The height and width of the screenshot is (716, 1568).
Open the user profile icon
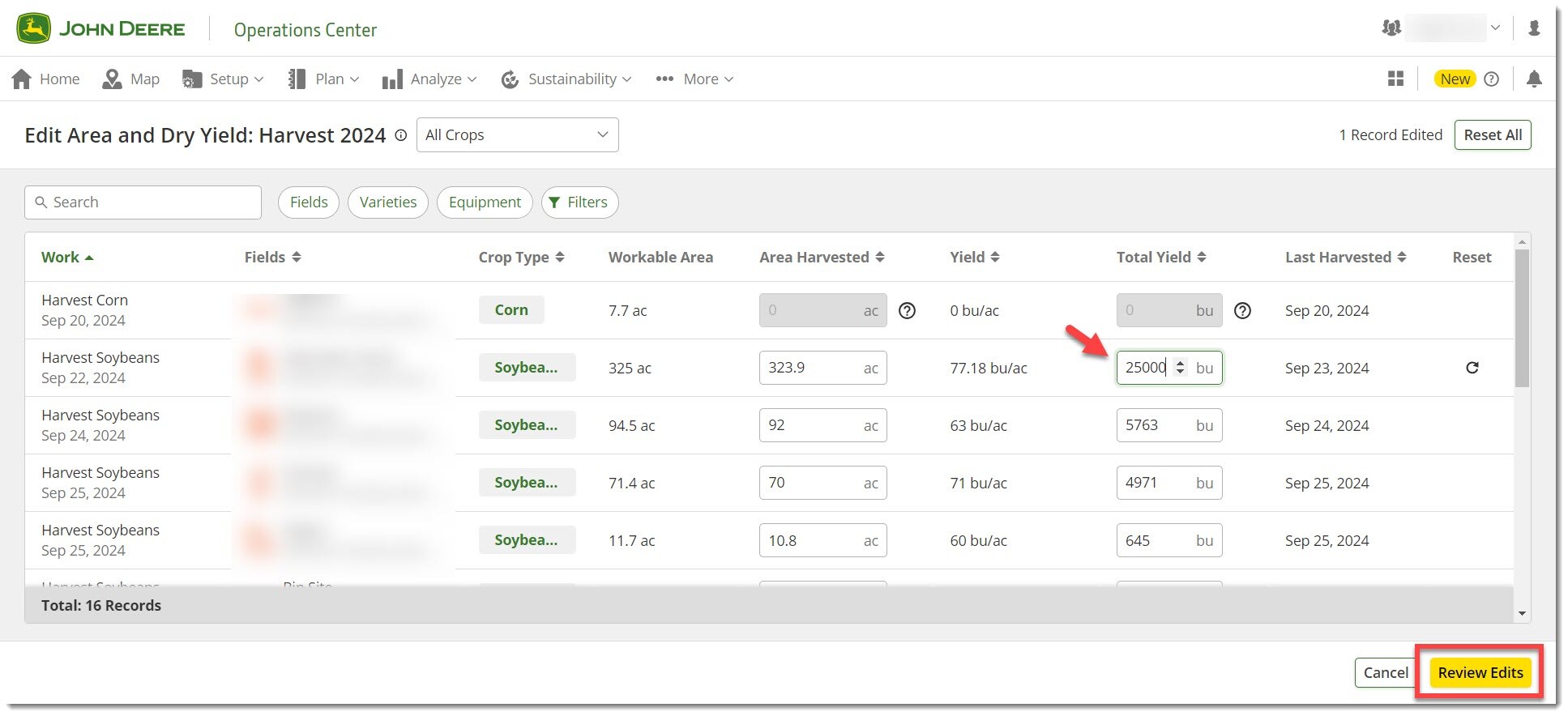1533,28
